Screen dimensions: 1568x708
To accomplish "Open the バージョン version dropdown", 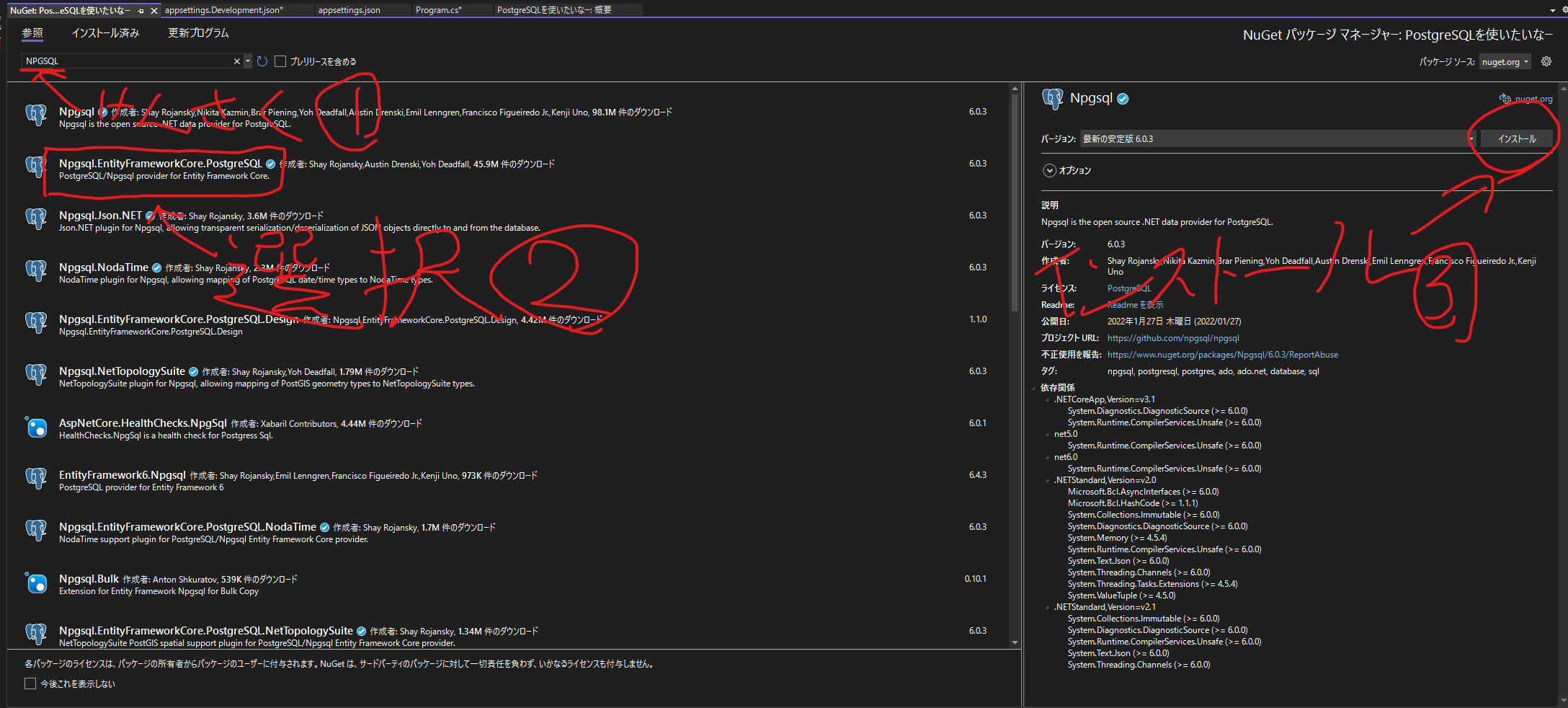I will tap(1471, 138).
